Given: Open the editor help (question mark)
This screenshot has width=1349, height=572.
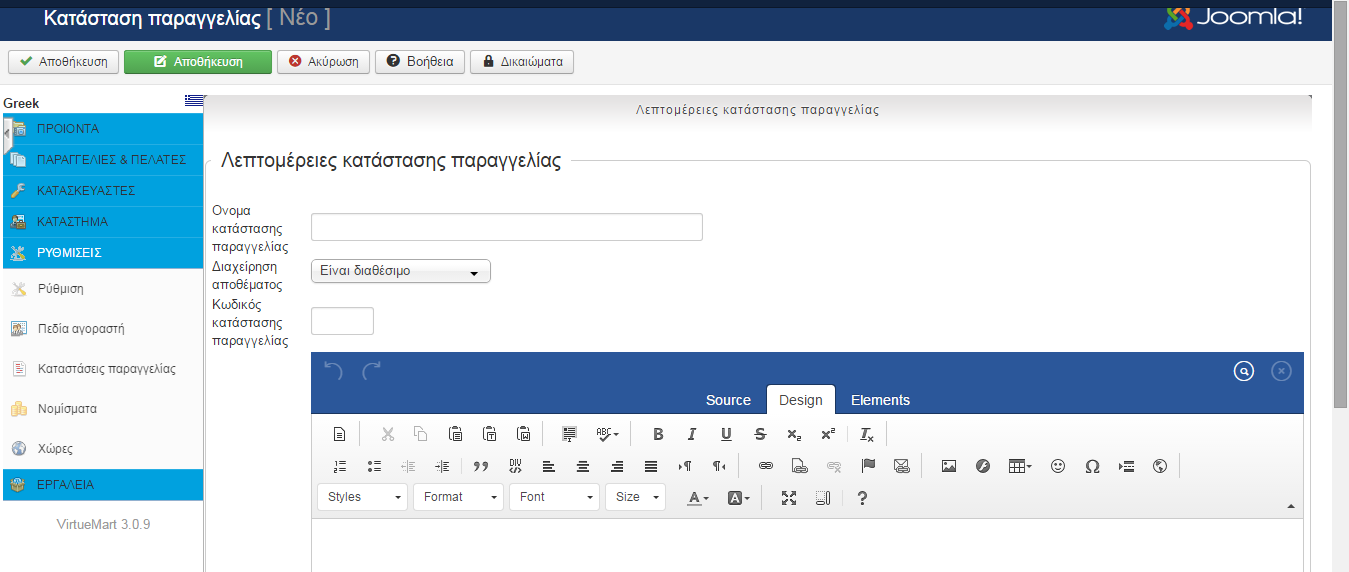Looking at the screenshot, I should (862, 497).
